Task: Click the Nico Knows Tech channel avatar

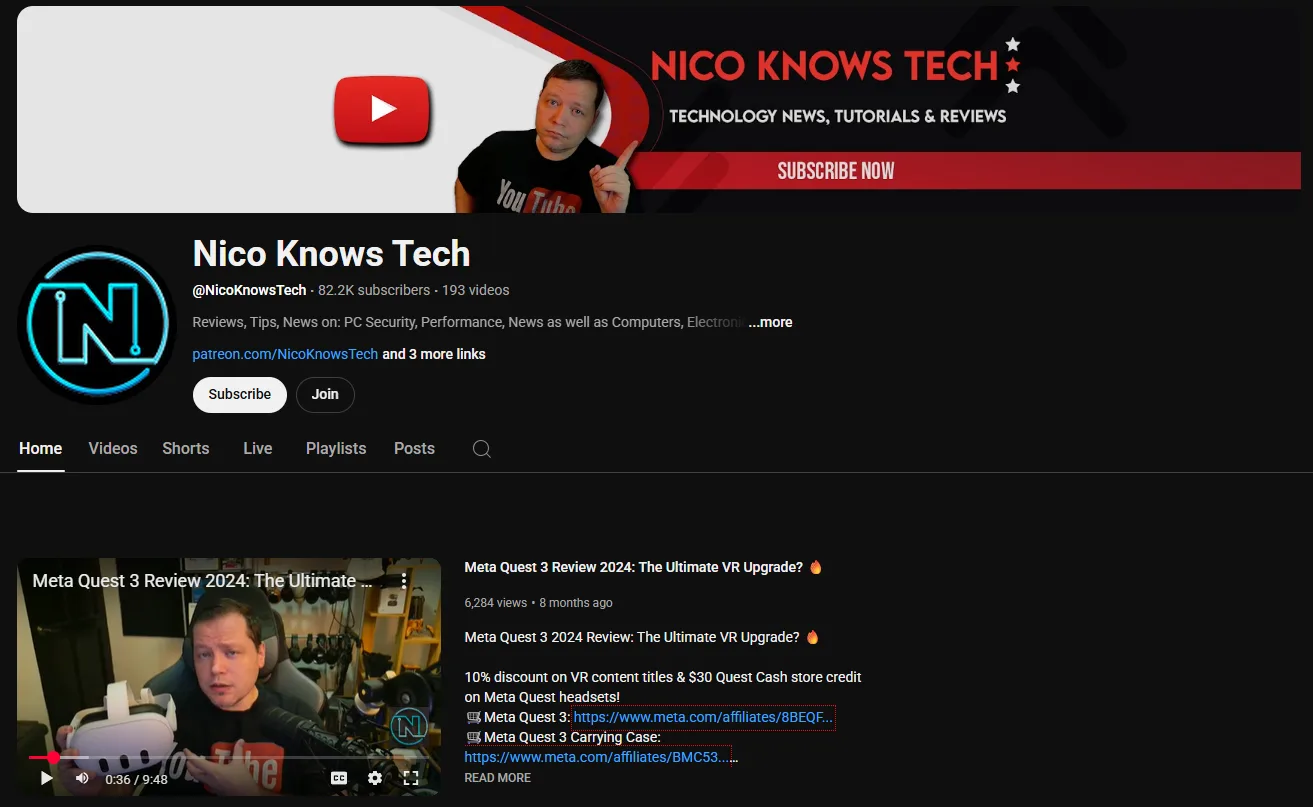Action: (x=97, y=324)
